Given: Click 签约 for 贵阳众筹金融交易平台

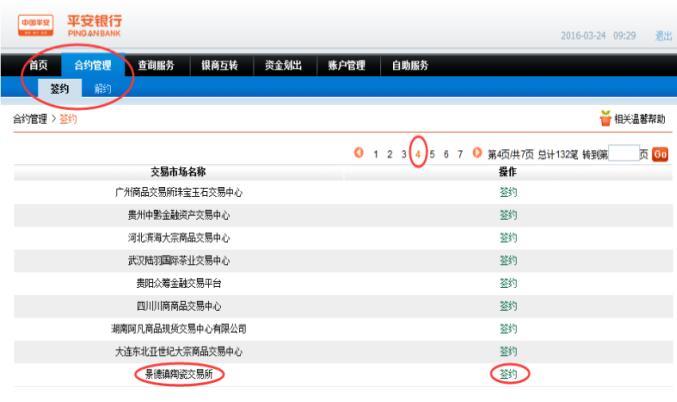Looking at the screenshot, I should pos(508,283).
